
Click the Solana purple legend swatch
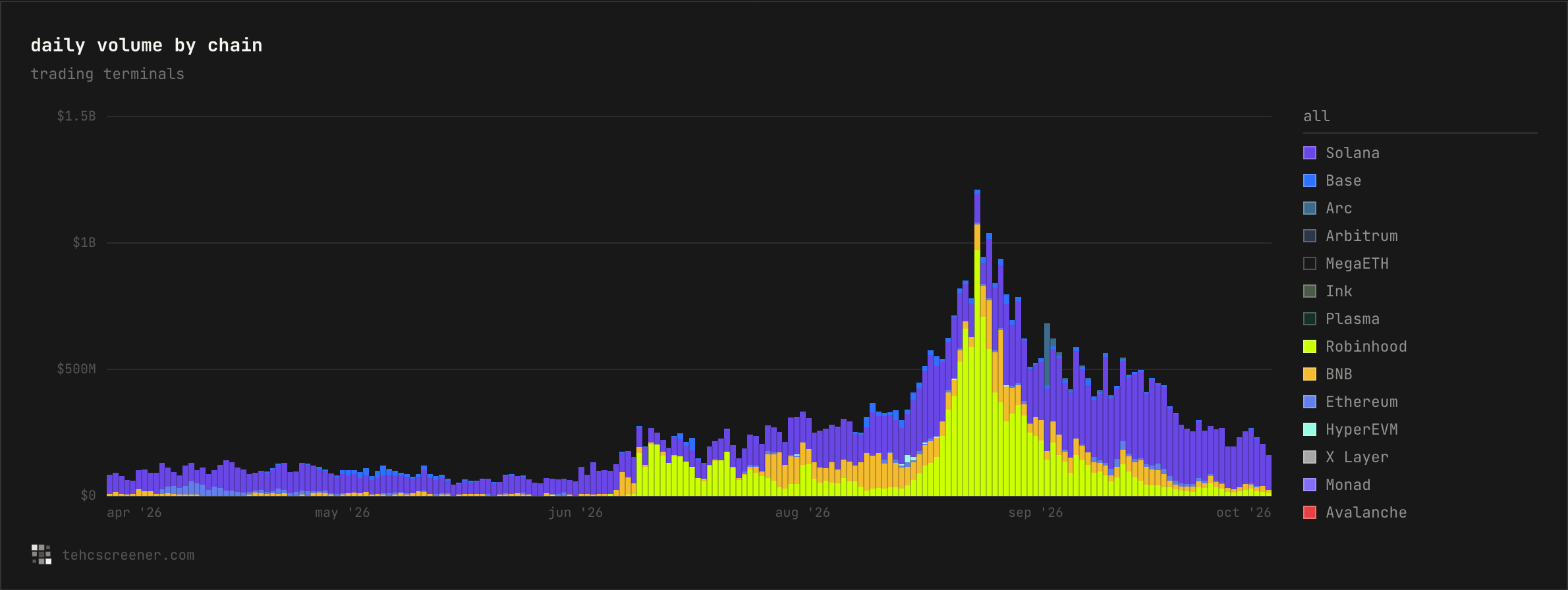[x=1309, y=153]
